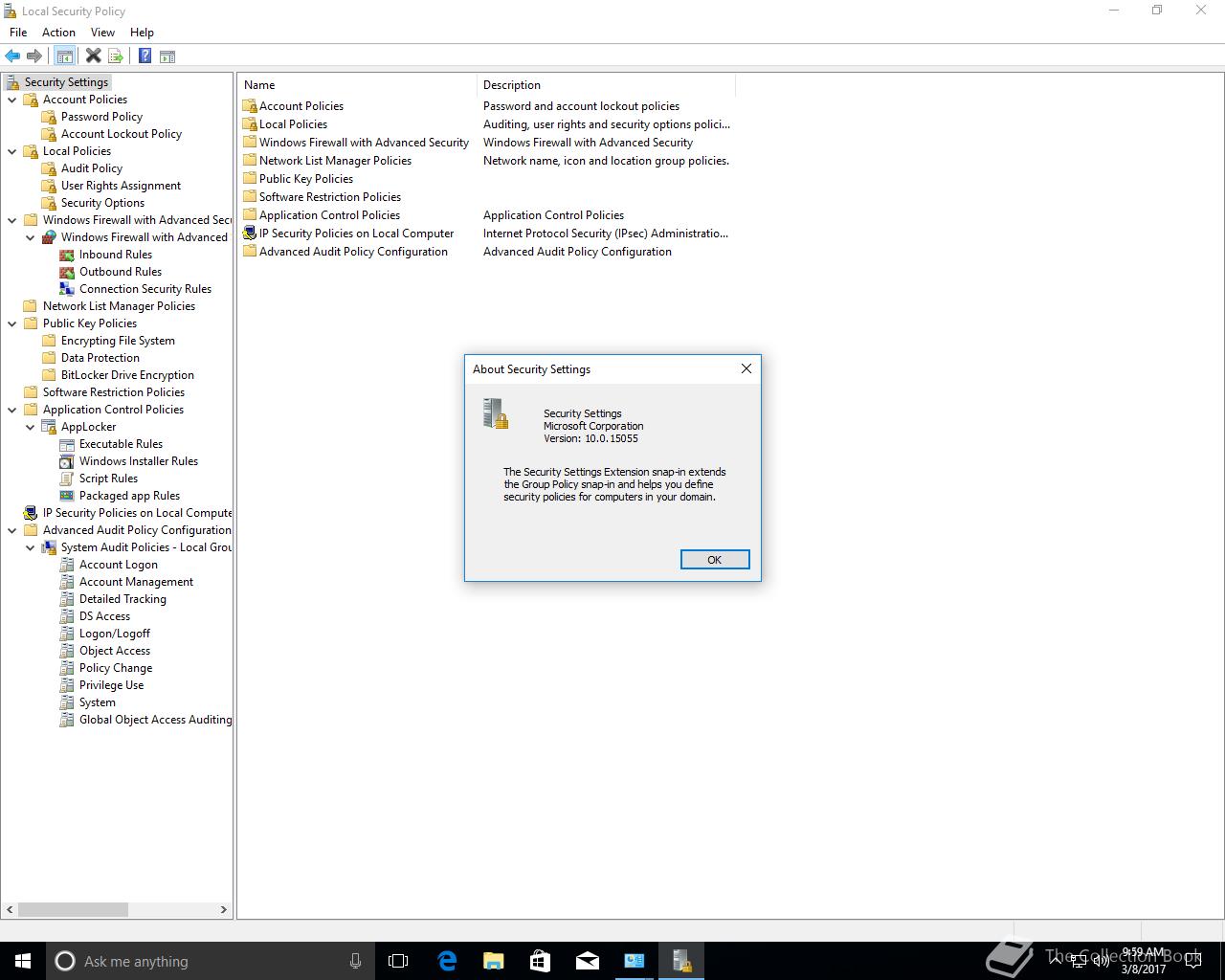Click OK in About Security Settings dialog

tap(715, 560)
